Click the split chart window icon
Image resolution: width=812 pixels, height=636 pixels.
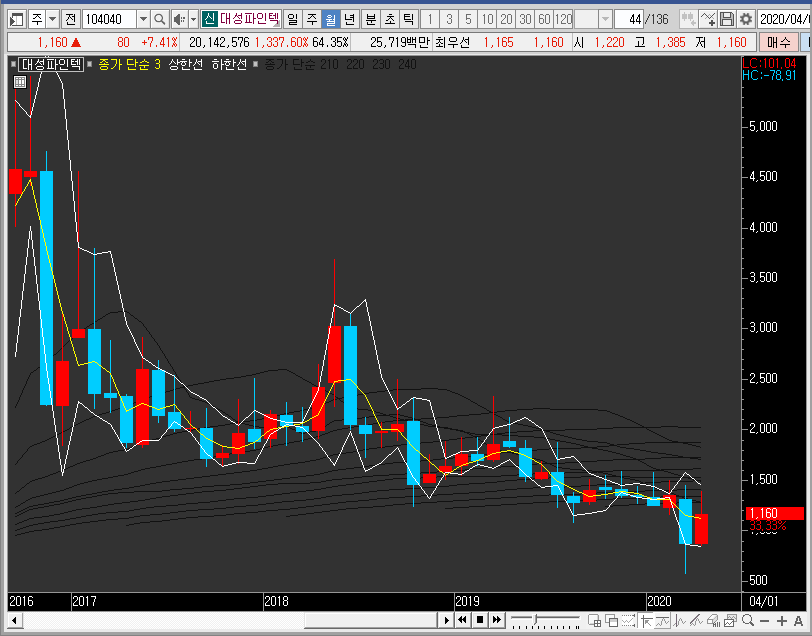point(594,620)
